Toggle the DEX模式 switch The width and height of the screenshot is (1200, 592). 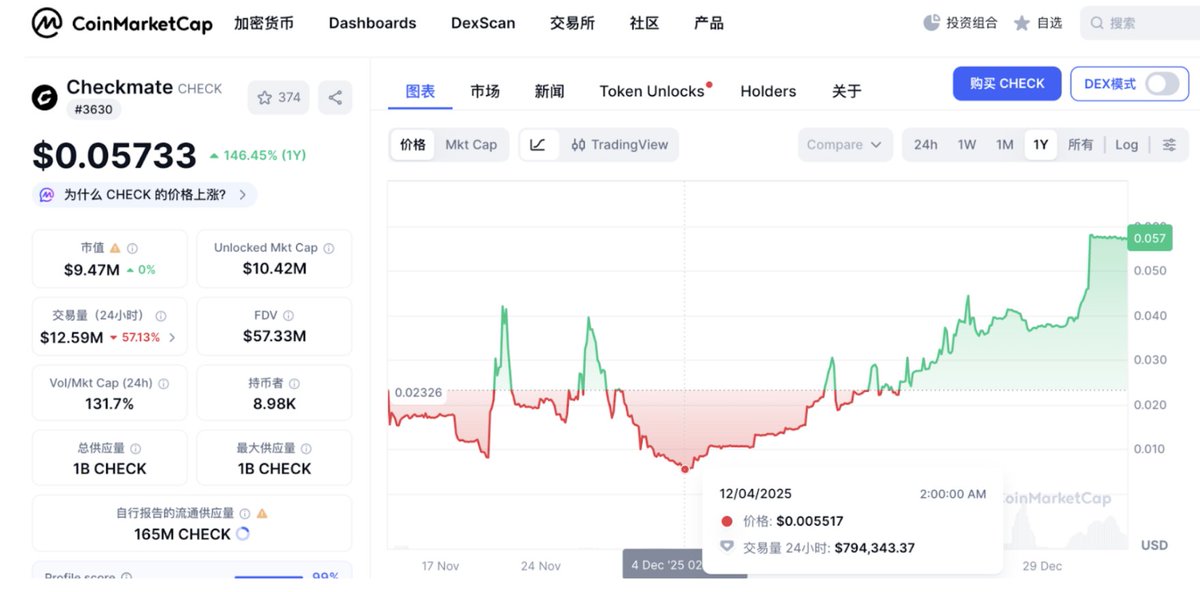[x=1161, y=84]
